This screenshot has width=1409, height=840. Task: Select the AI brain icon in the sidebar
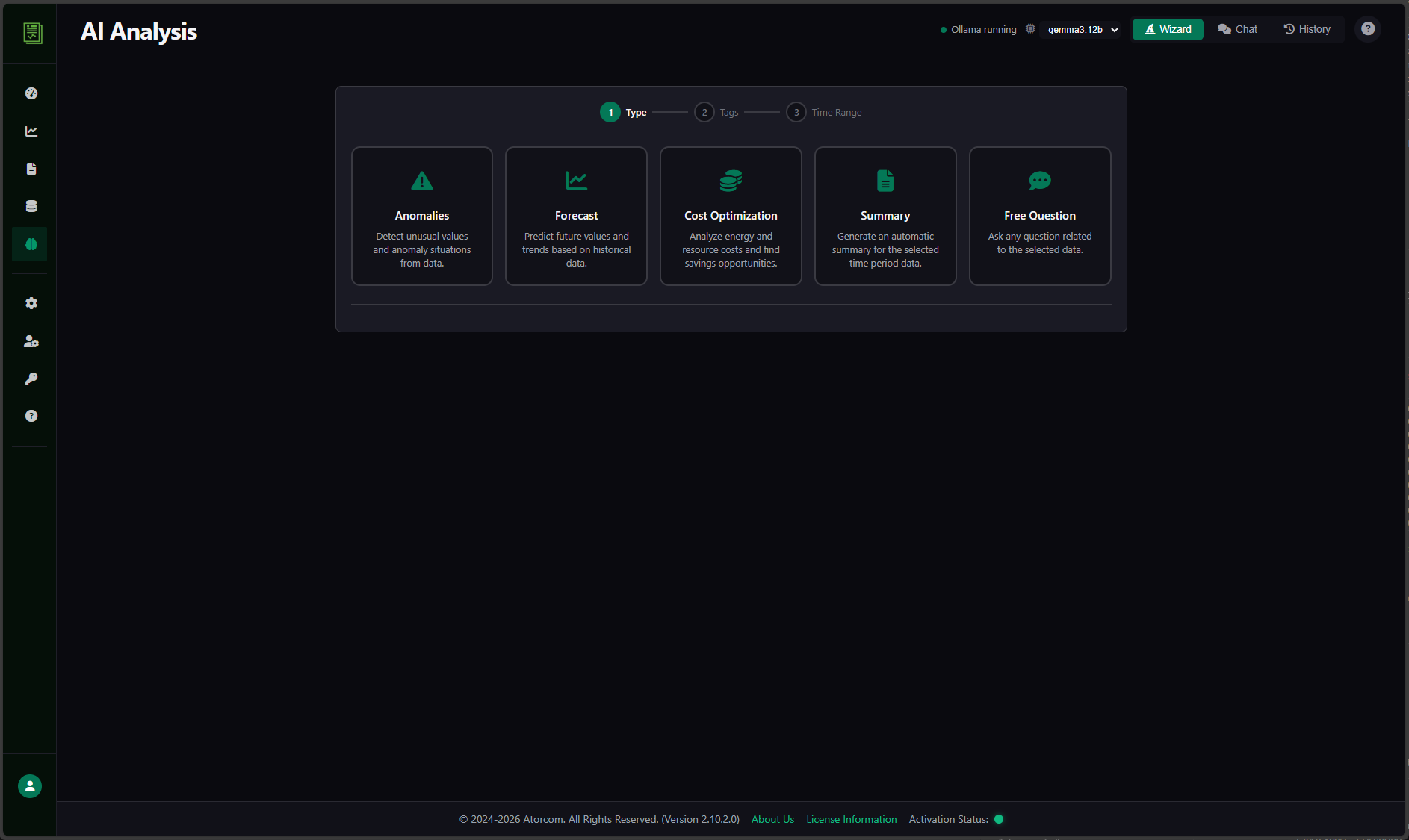pos(31,243)
